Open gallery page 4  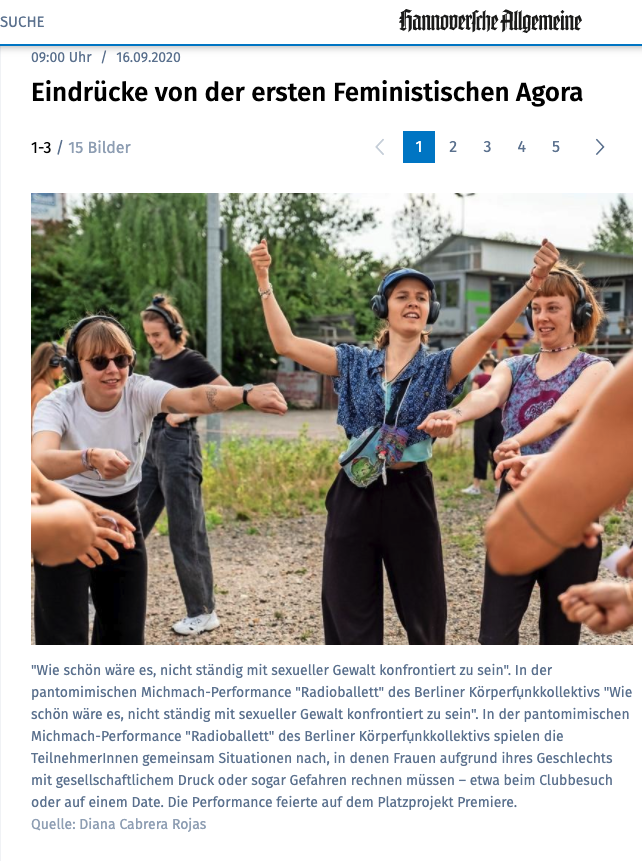tap(521, 147)
